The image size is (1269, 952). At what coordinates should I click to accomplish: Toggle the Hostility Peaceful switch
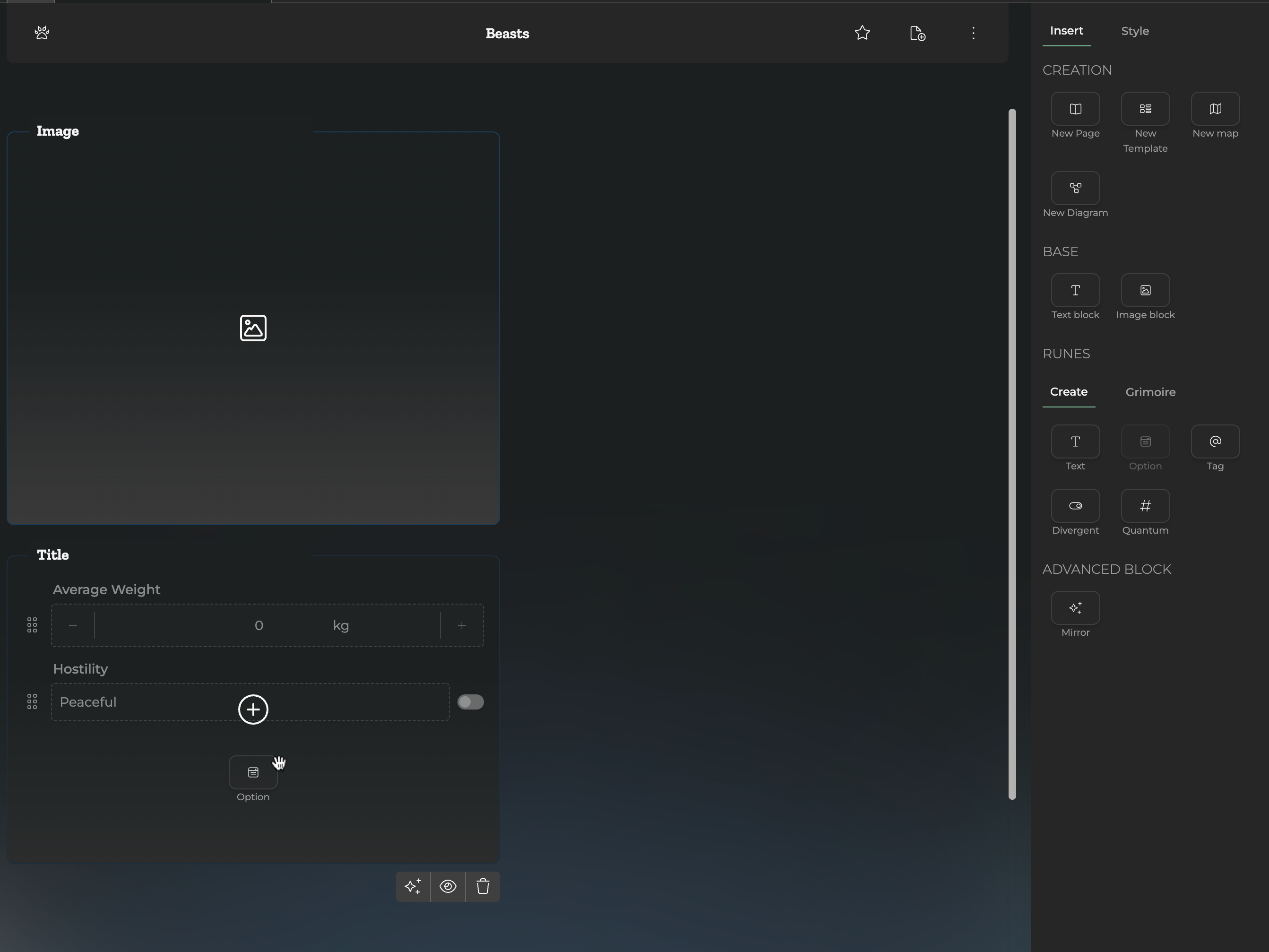point(470,702)
